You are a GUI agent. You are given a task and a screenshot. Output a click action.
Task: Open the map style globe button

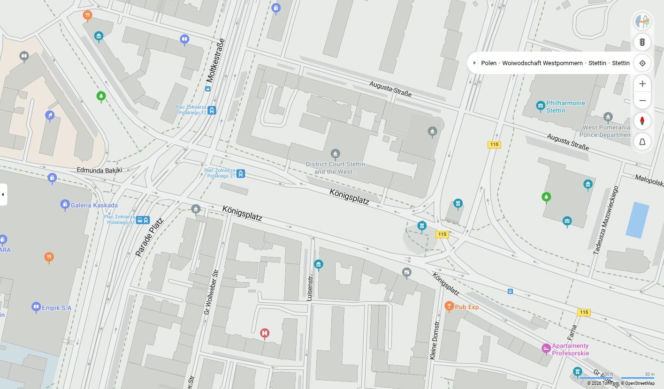point(642,21)
